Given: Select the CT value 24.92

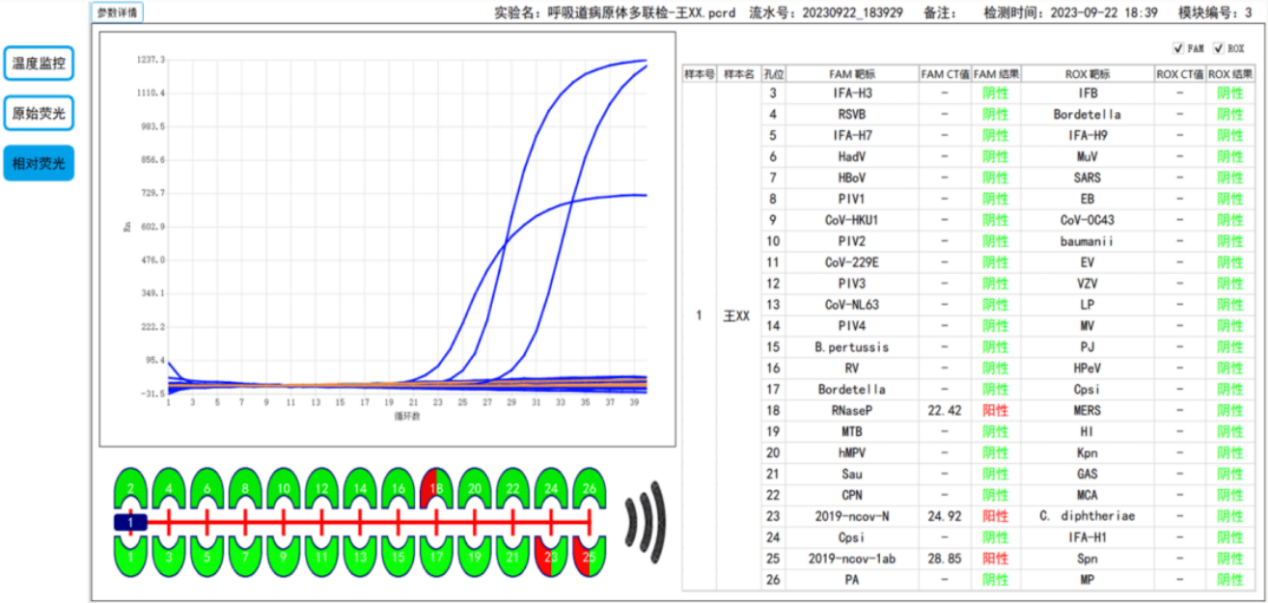Looking at the screenshot, I should click(x=944, y=516).
